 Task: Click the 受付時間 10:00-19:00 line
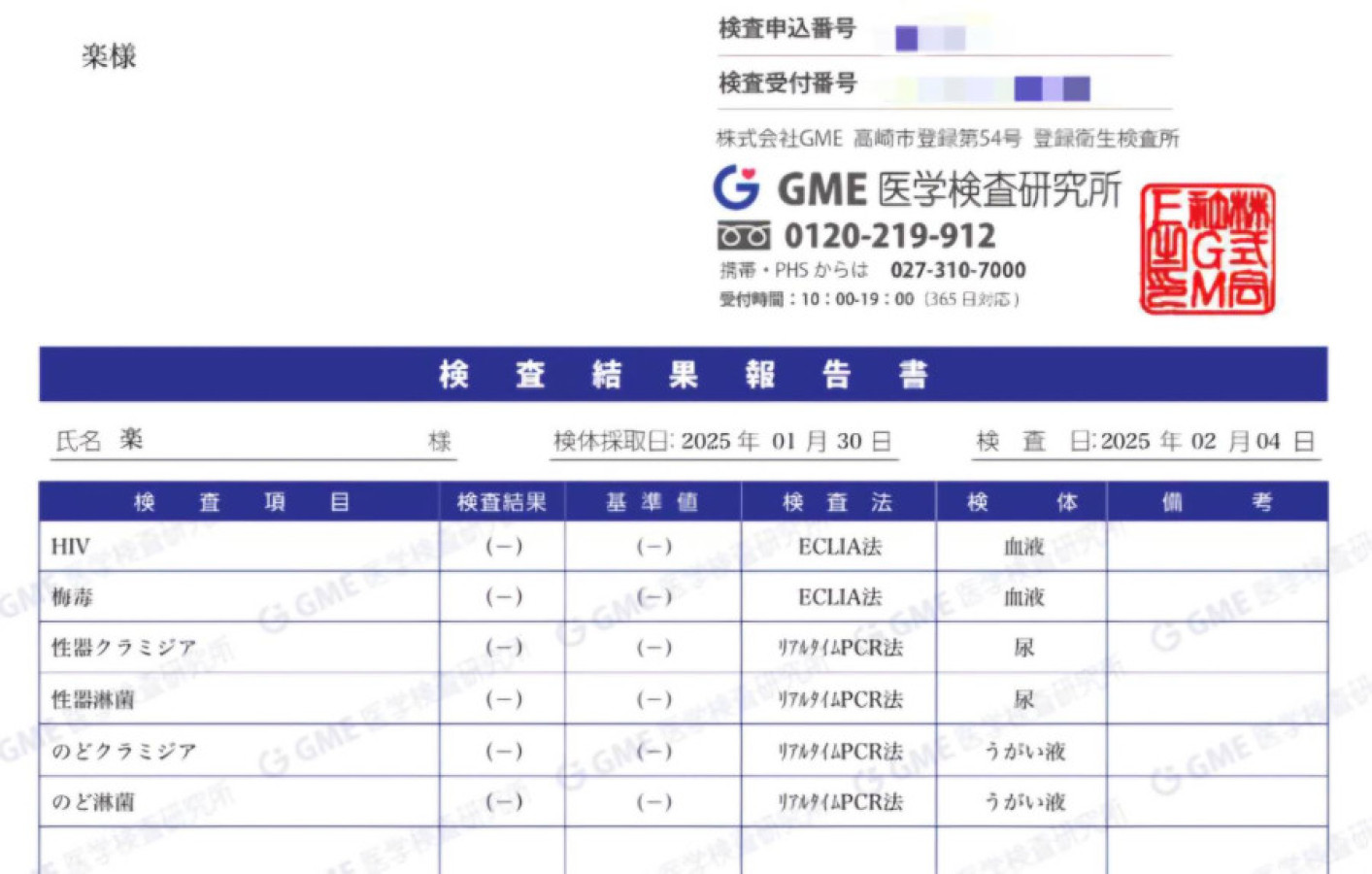pyautogui.click(x=869, y=299)
